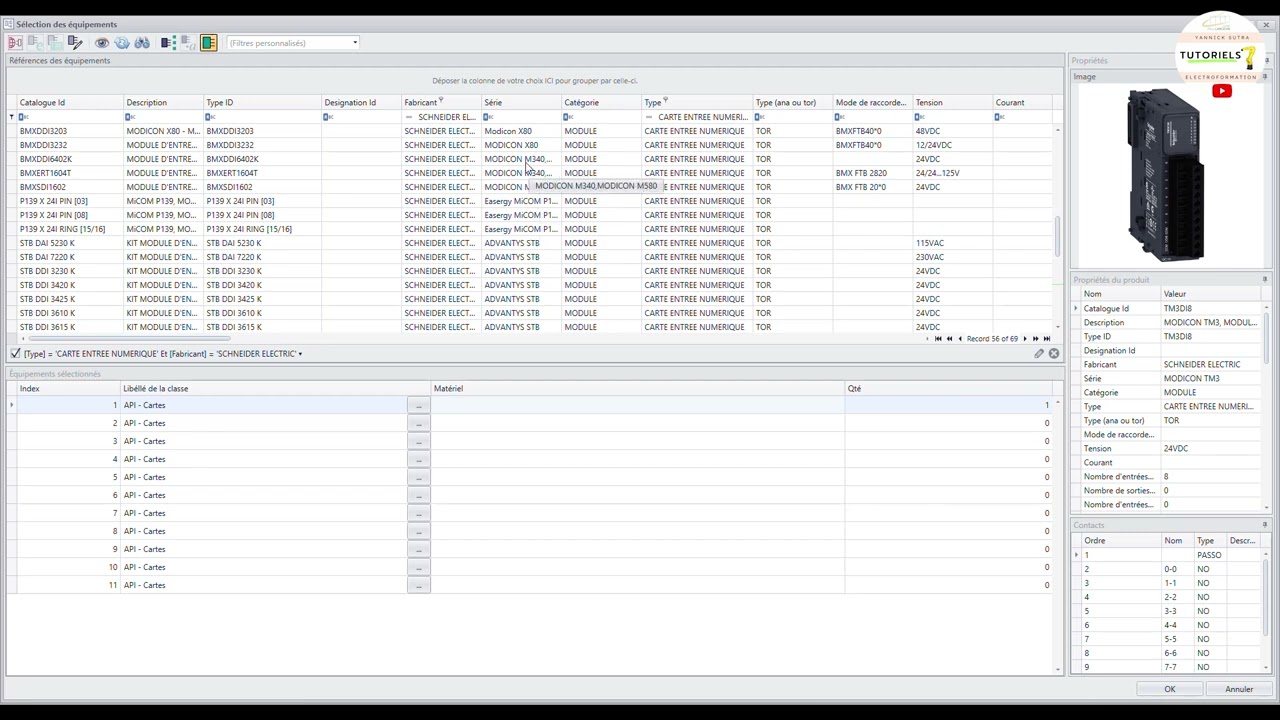The image size is (1280, 720).
Task: Expand contact order 1 PASSO row
Action: pyautogui.click(x=1076, y=555)
